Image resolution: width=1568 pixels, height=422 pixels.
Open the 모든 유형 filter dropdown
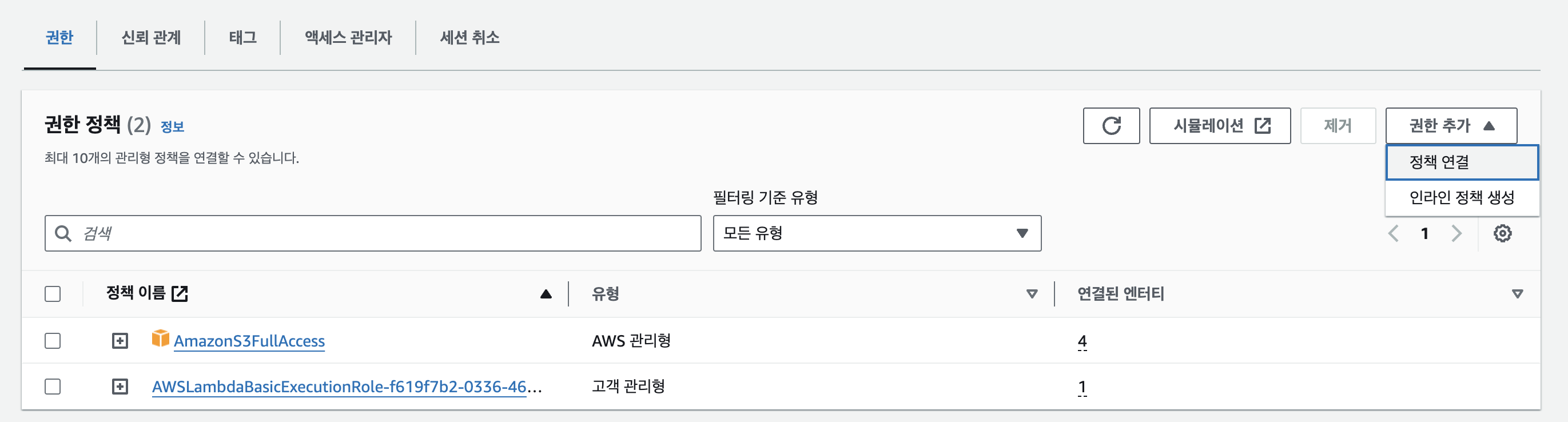tap(877, 233)
